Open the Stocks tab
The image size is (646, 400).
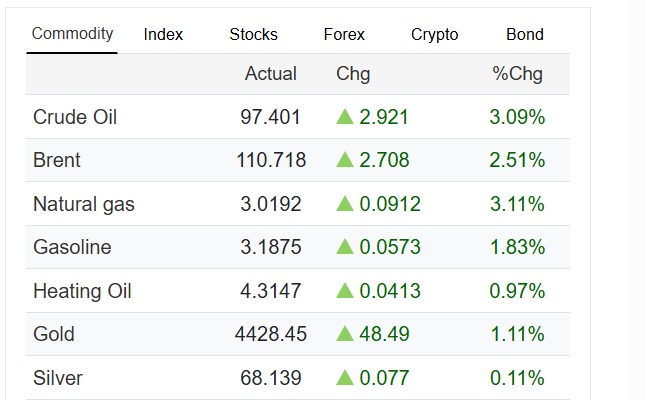[x=254, y=34]
